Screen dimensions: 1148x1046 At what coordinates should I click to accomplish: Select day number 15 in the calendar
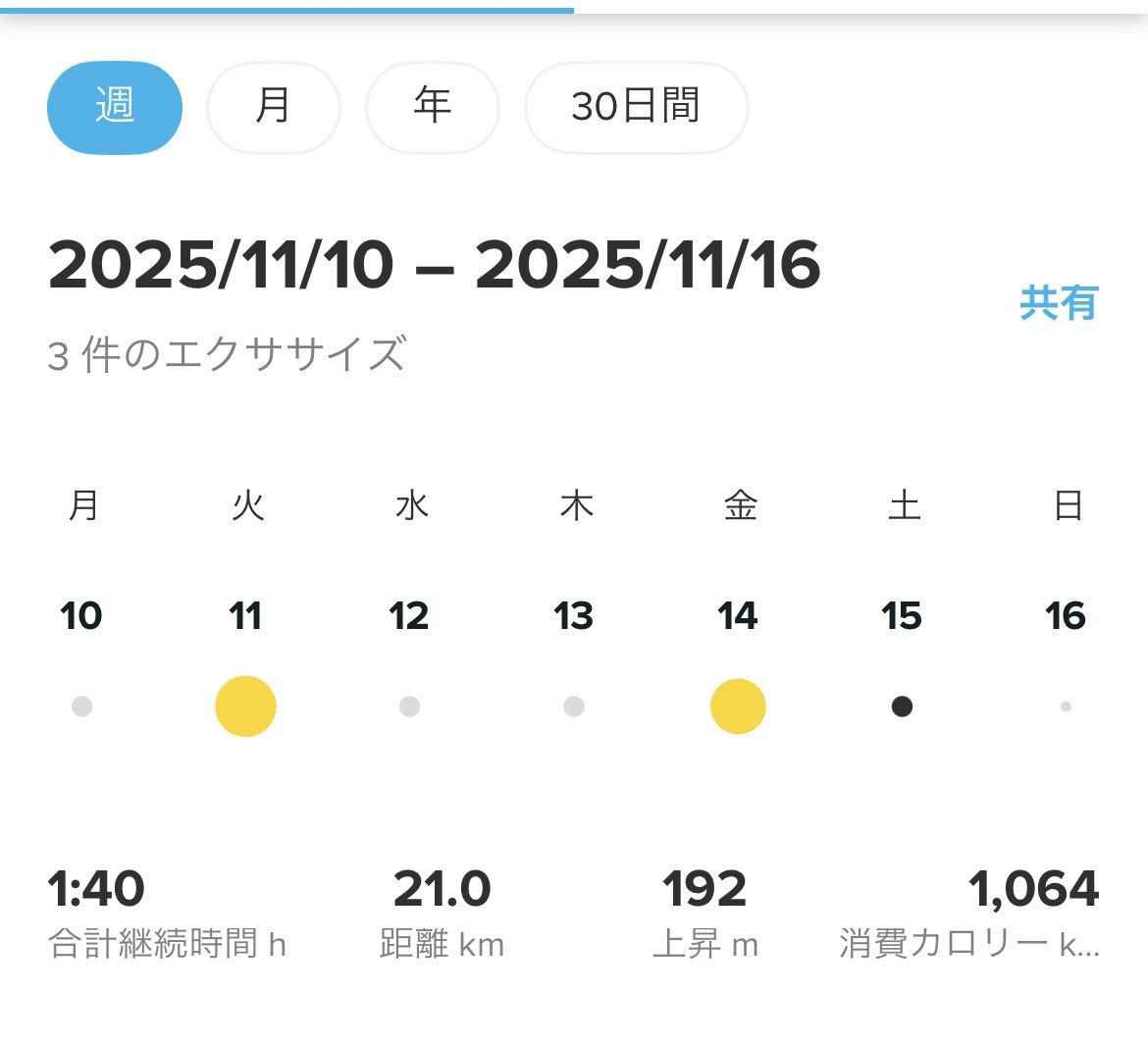click(x=902, y=616)
